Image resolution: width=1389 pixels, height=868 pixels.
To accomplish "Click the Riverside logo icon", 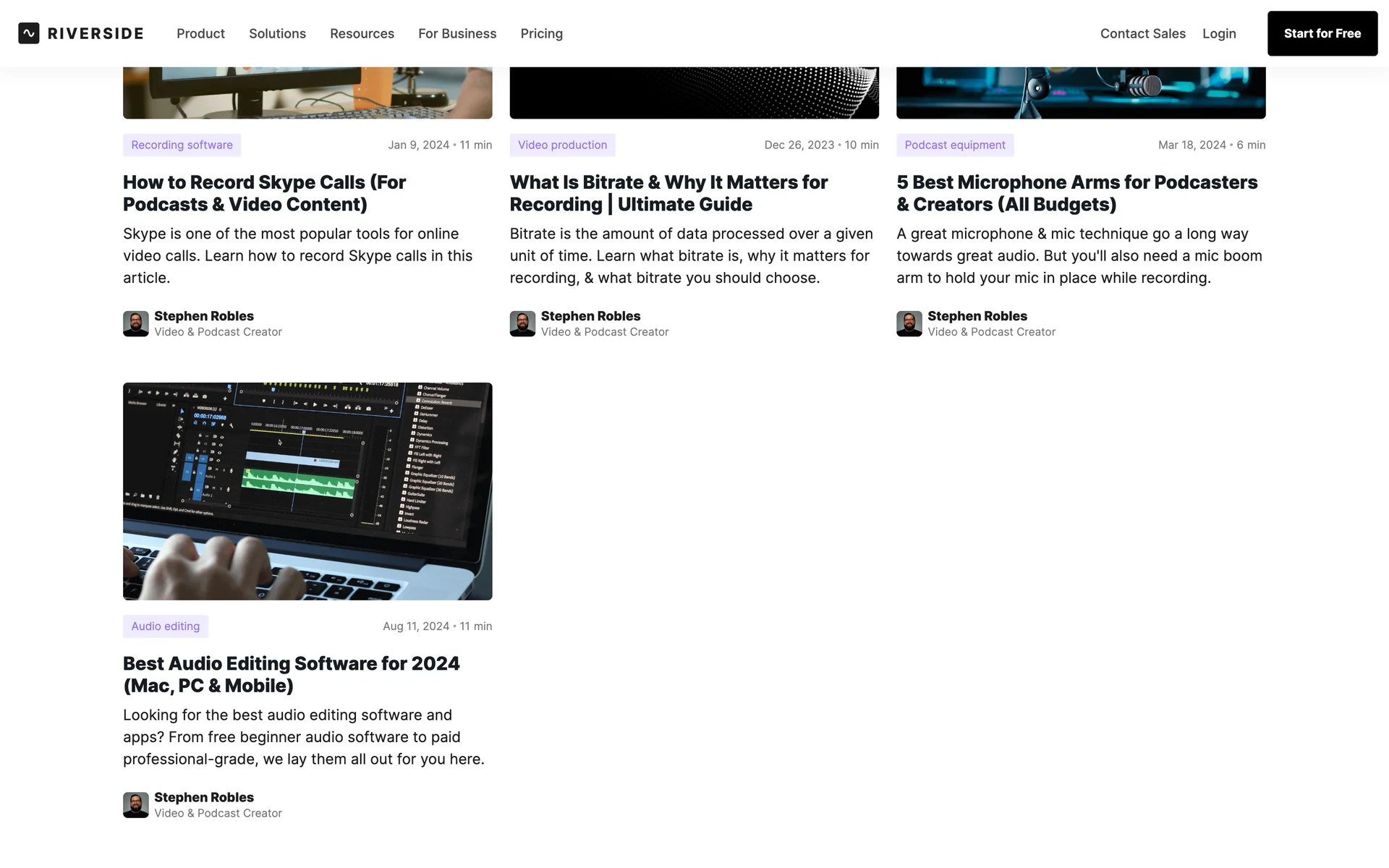I will [x=29, y=33].
